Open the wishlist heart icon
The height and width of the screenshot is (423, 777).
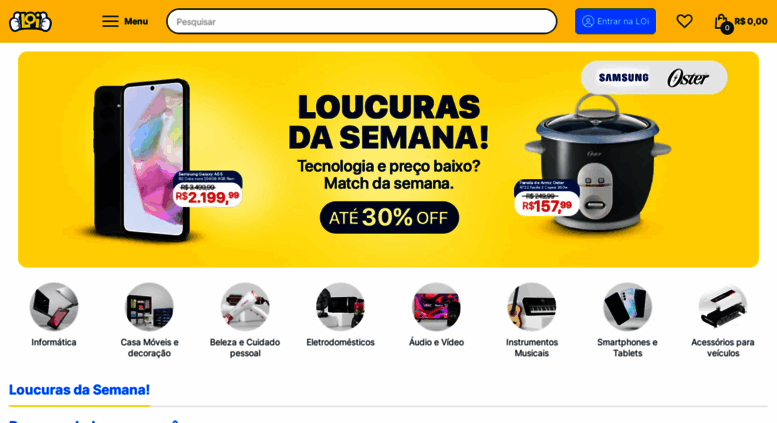pyautogui.click(x=684, y=21)
